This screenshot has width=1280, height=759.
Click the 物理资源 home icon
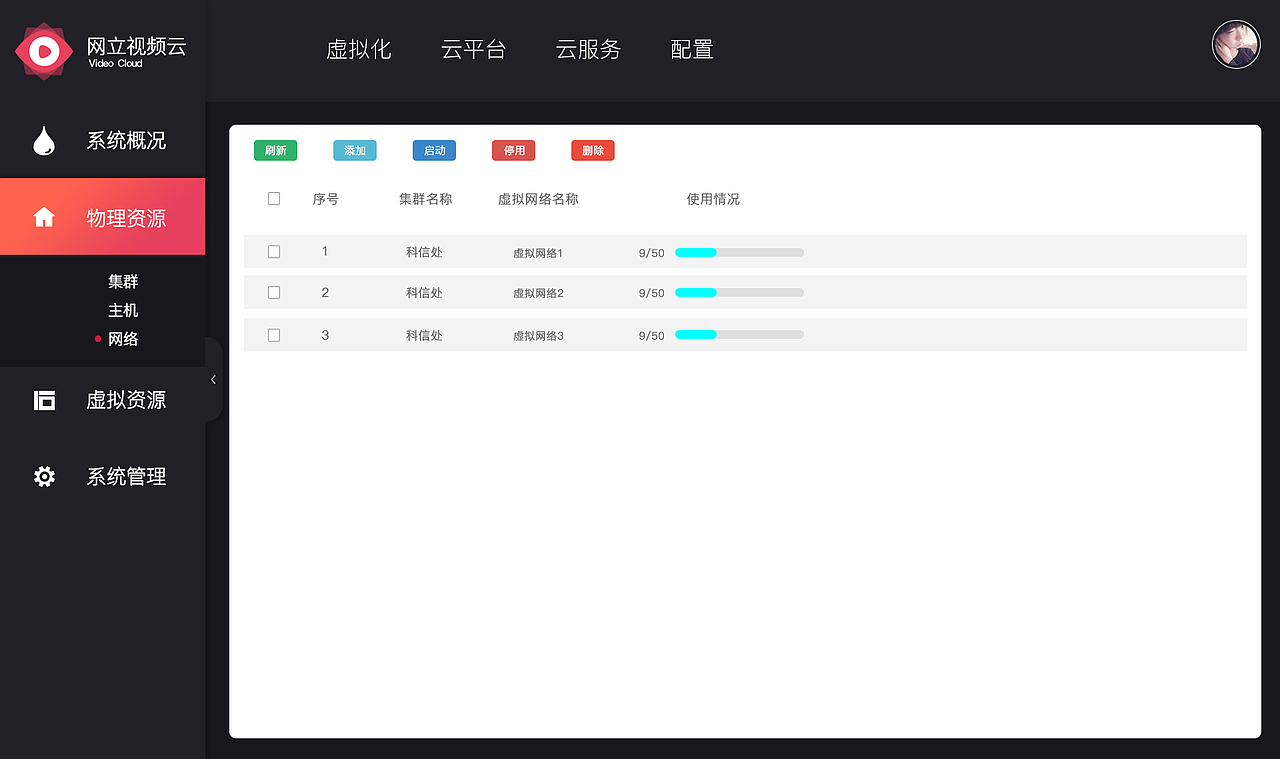pyautogui.click(x=44, y=215)
